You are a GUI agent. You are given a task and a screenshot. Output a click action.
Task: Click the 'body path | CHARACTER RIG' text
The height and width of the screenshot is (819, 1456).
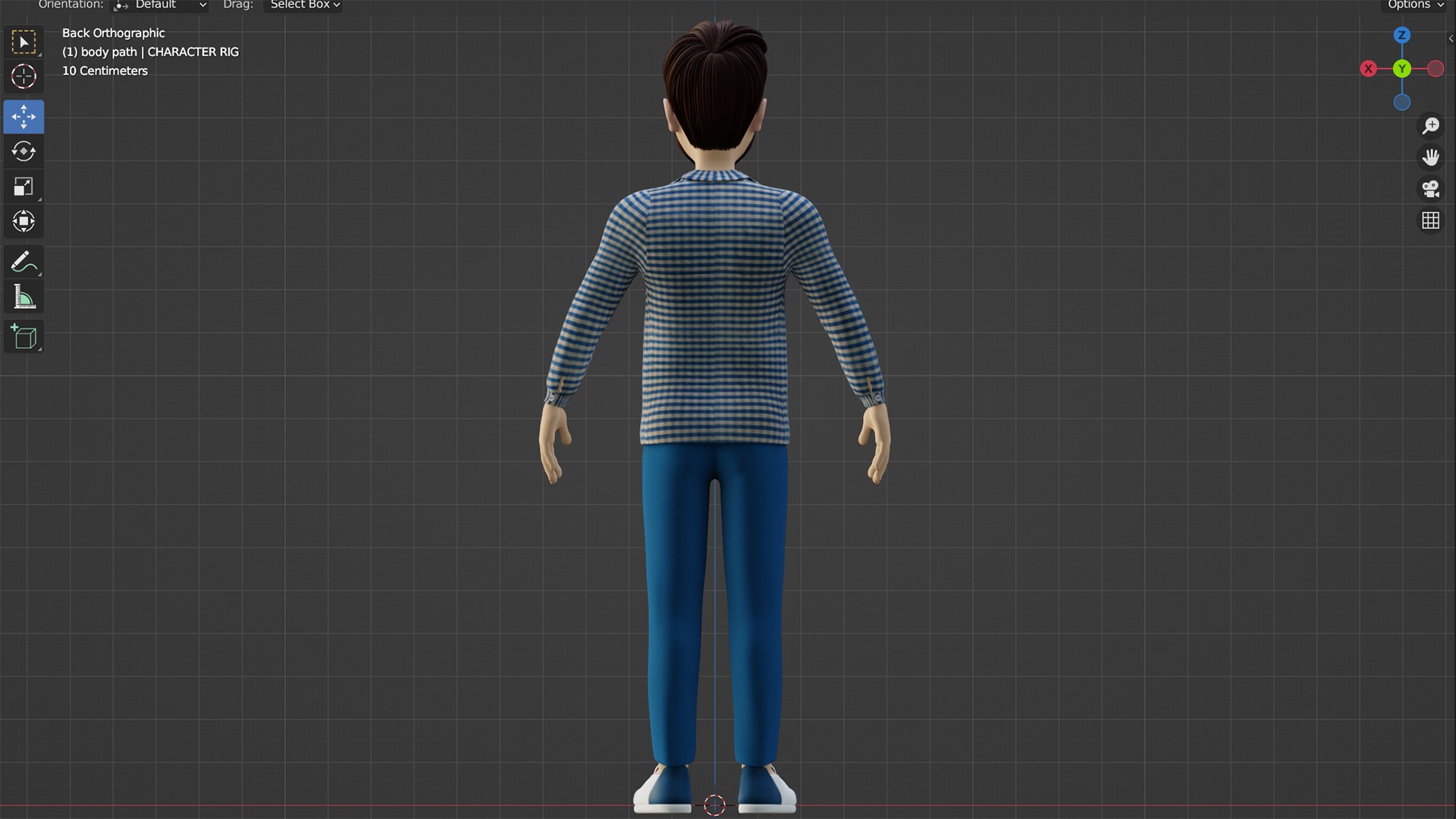(160, 52)
